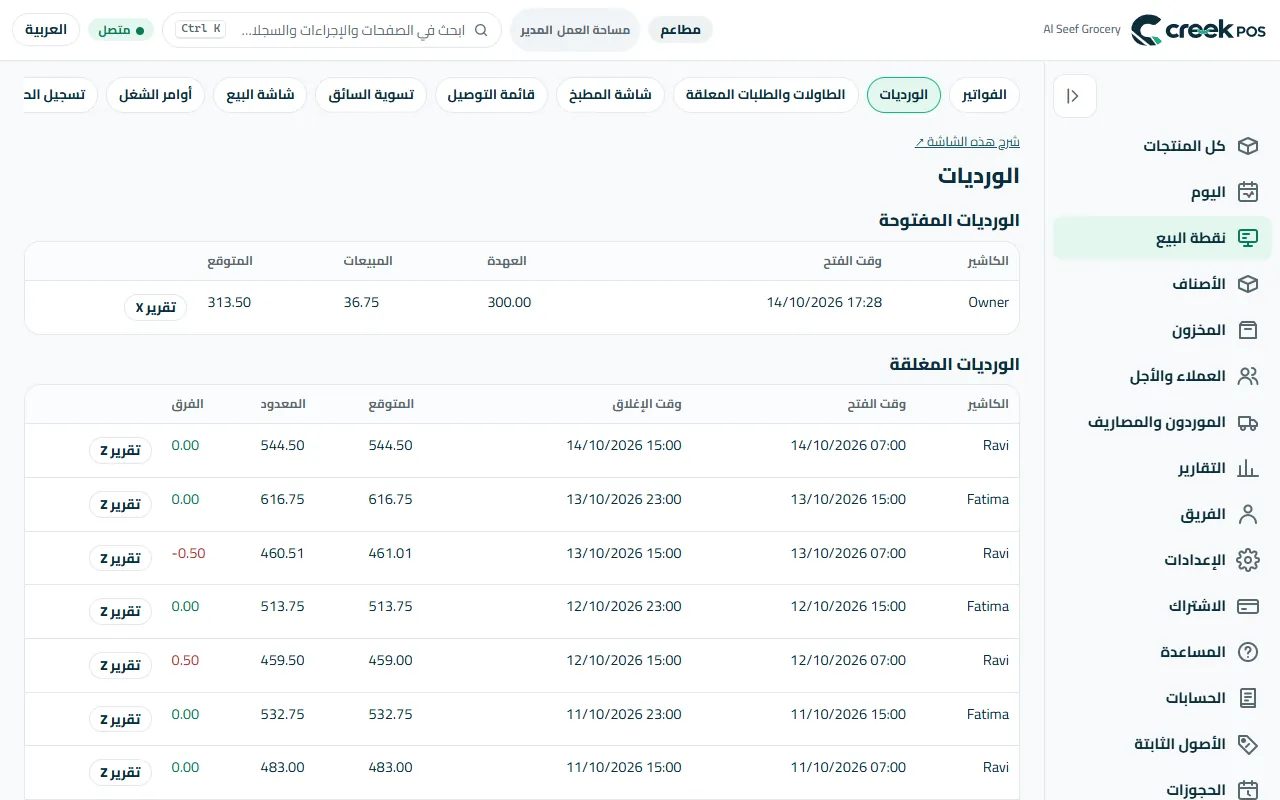
Task: Click the help question mark icon
Action: click(x=1247, y=652)
